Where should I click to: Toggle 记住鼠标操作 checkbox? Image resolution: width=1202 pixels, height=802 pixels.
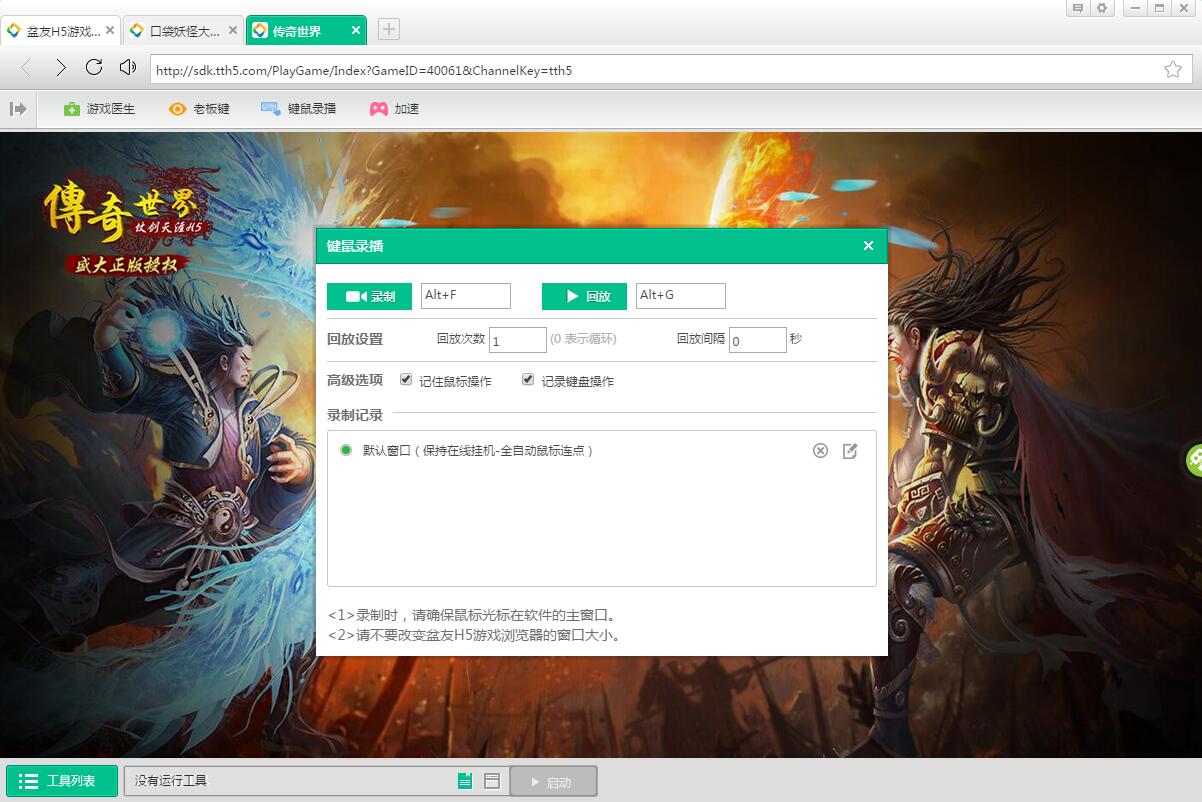(x=406, y=379)
